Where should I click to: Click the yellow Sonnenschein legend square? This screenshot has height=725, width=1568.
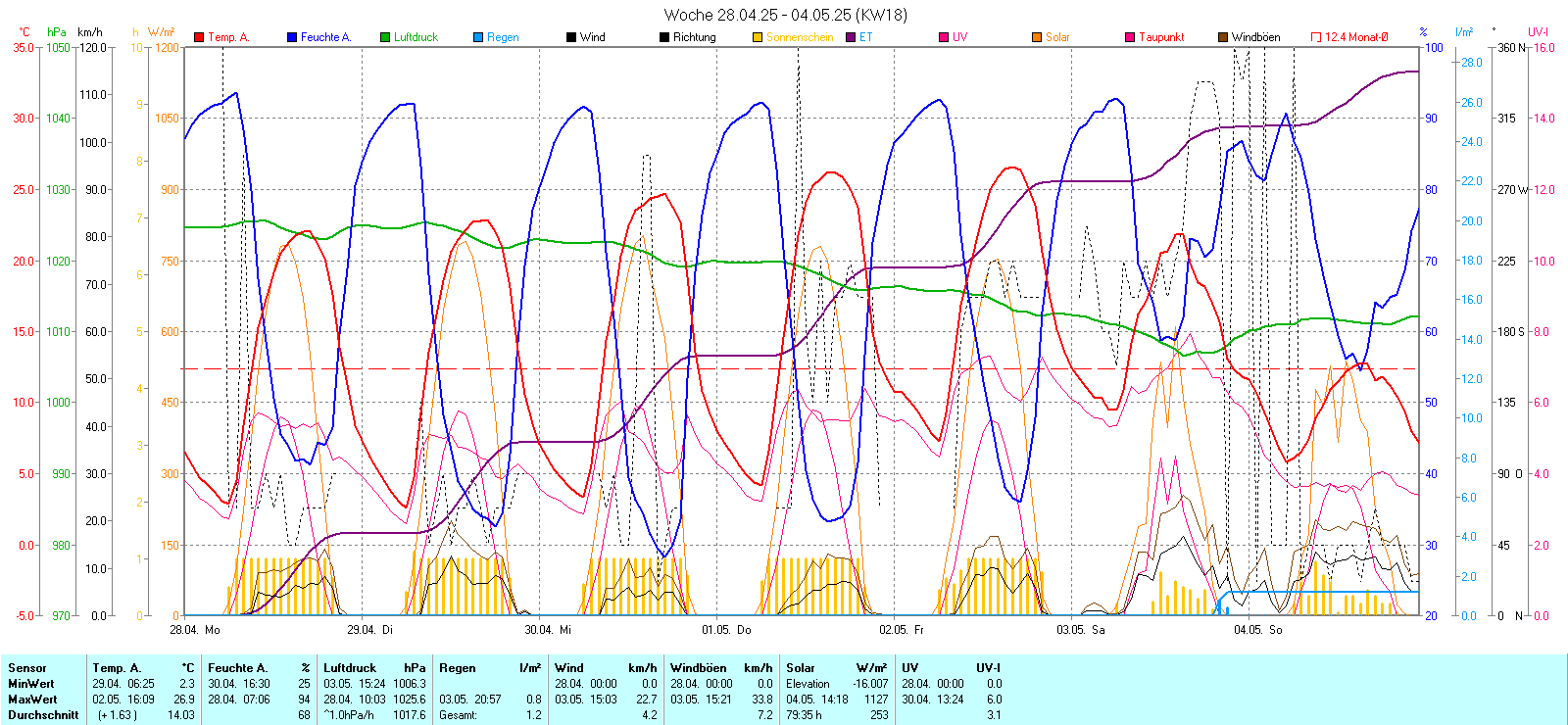click(758, 37)
